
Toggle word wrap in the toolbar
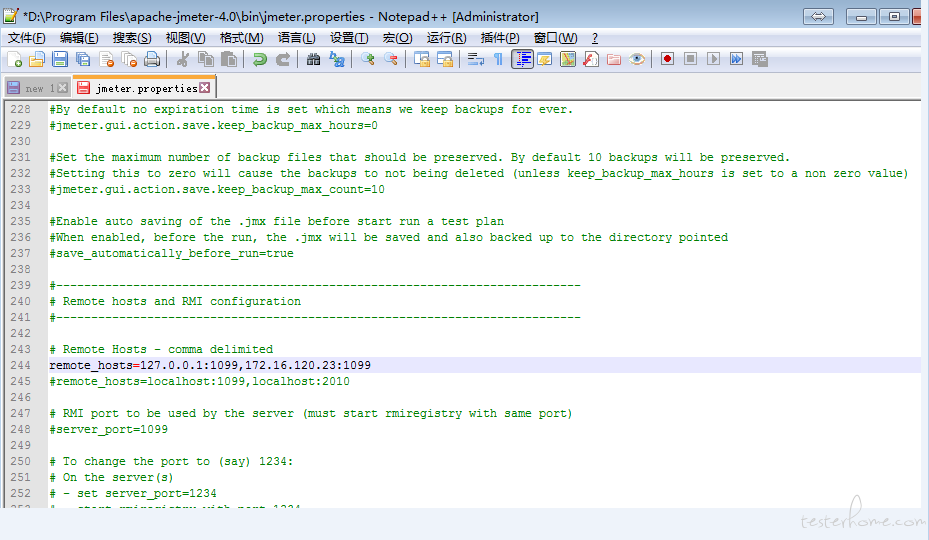[475, 60]
